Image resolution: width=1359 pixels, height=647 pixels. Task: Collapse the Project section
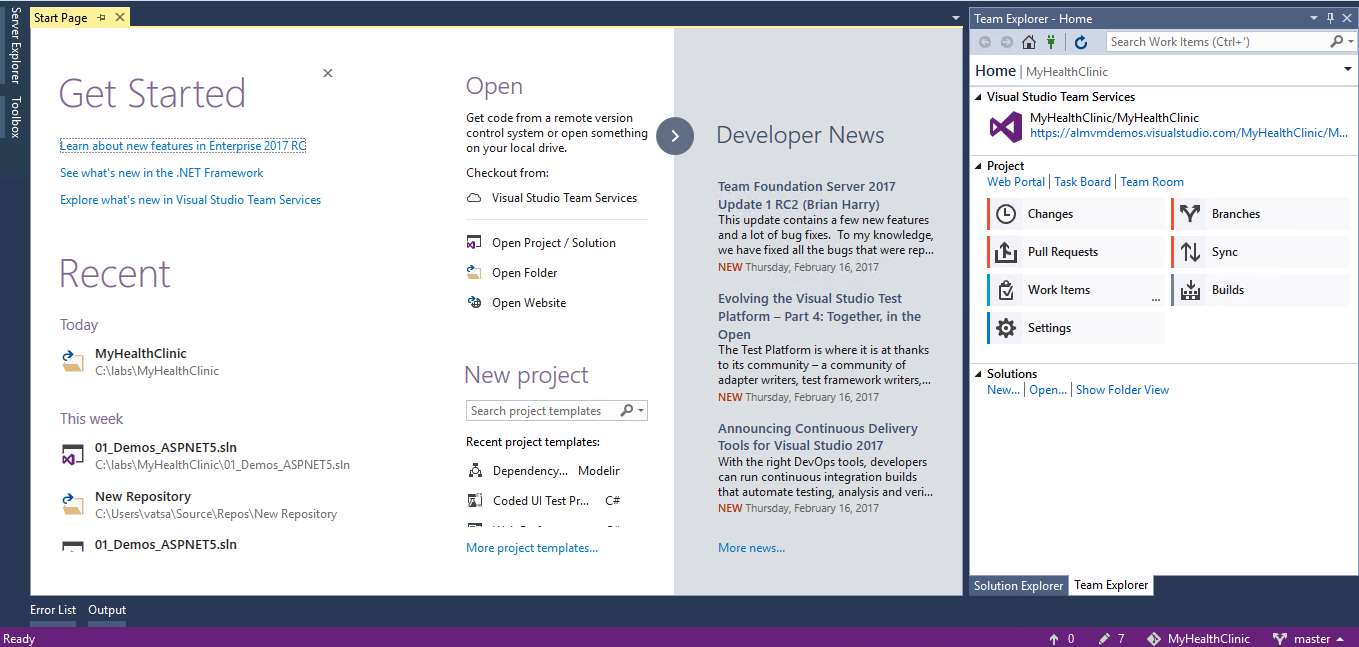(x=979, y=166)
